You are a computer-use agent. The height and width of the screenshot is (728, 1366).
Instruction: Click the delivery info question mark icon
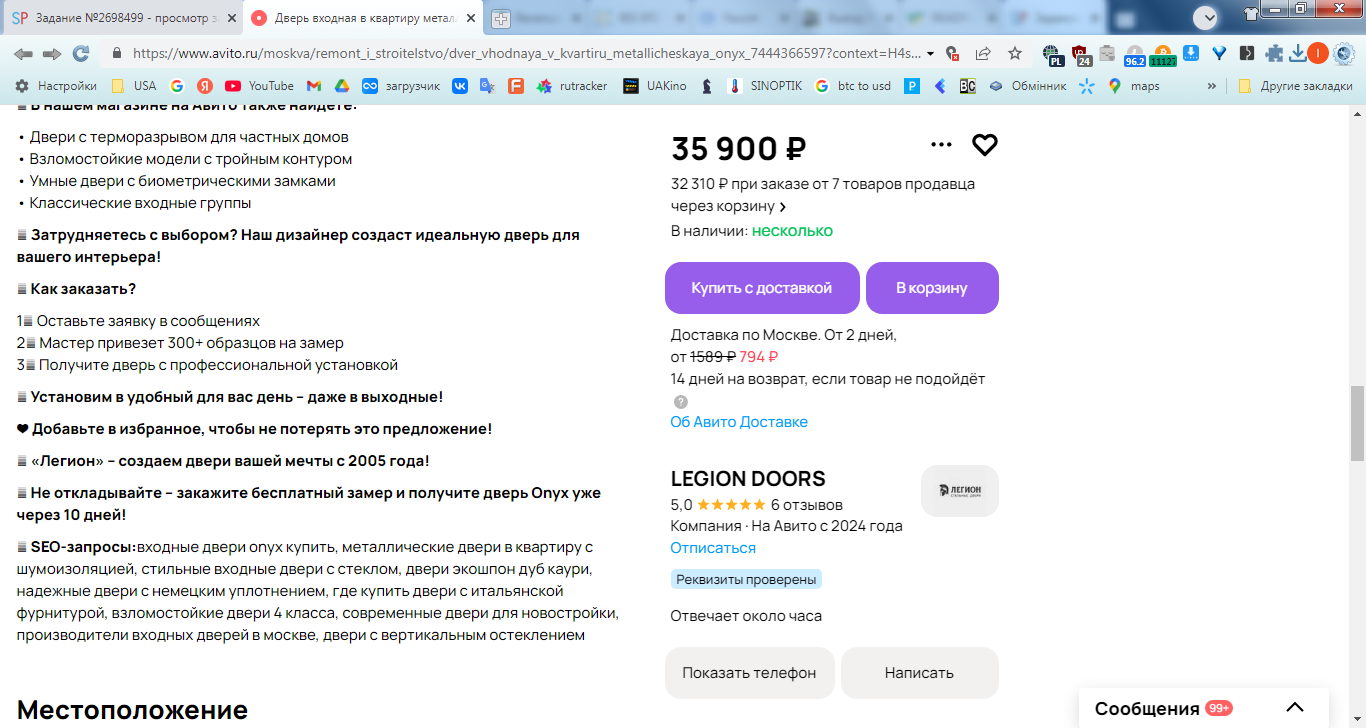(681, 401)
